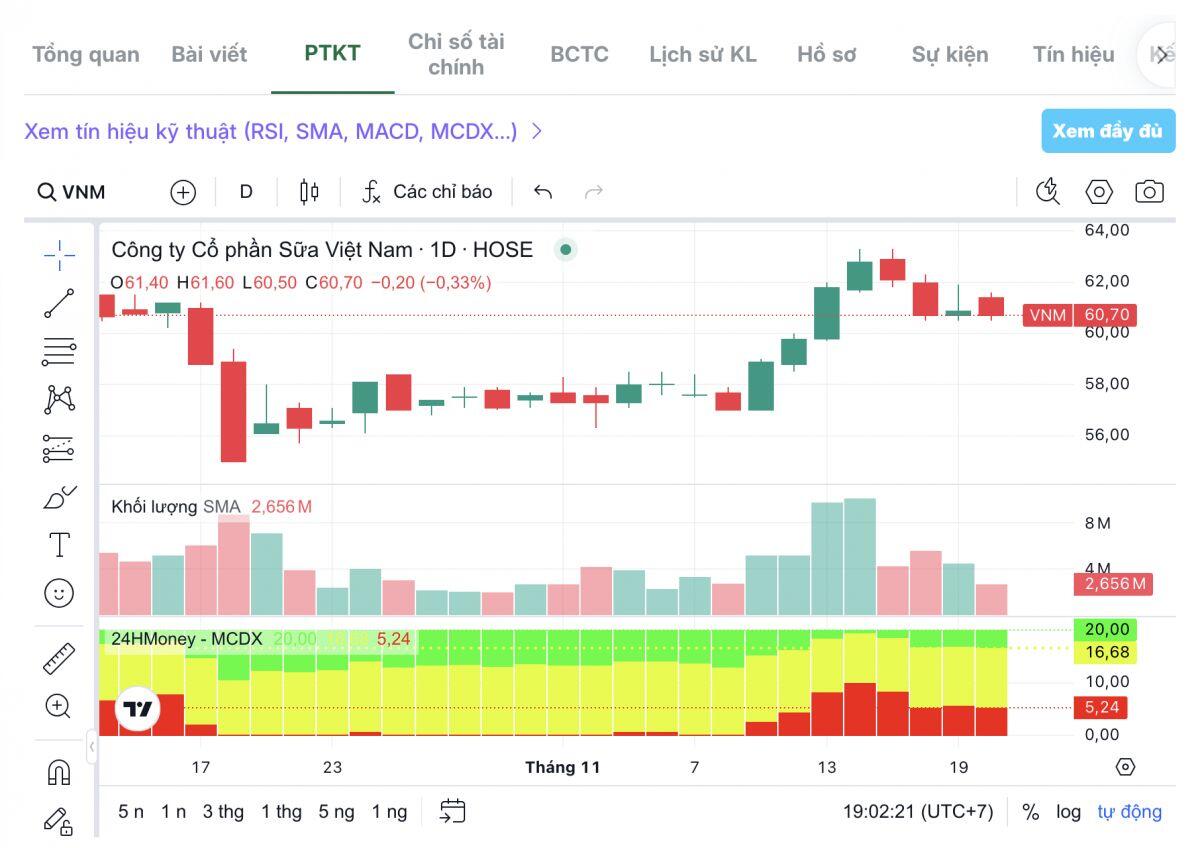Toggle the magnet snapping mode

(59, 772)
